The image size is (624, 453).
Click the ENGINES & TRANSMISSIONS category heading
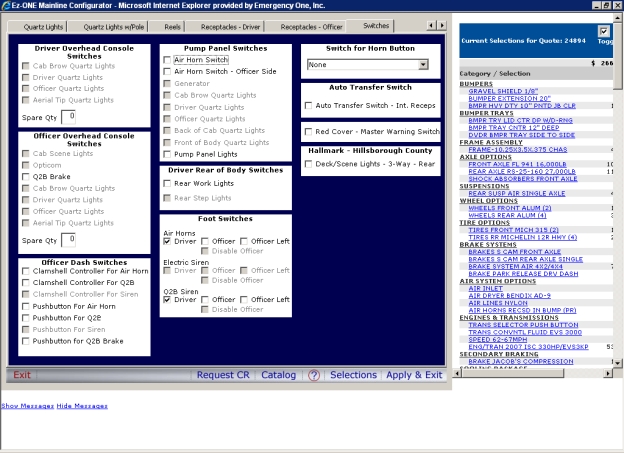pyautogui.click(x=509, y=317)
